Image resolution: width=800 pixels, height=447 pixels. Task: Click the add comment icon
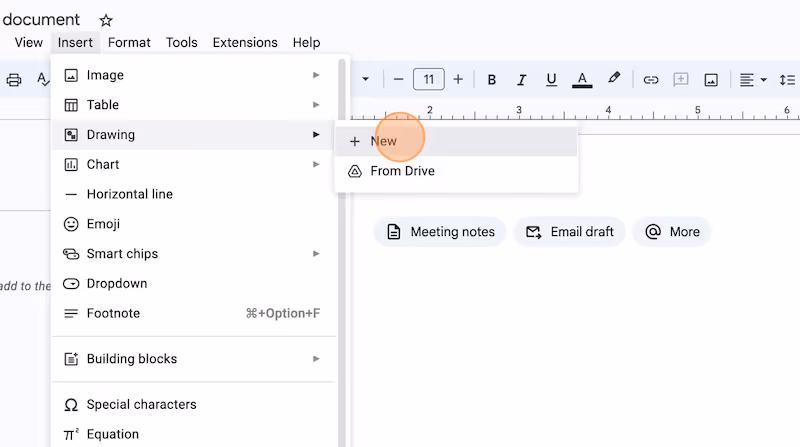click(x=681, y=80)
